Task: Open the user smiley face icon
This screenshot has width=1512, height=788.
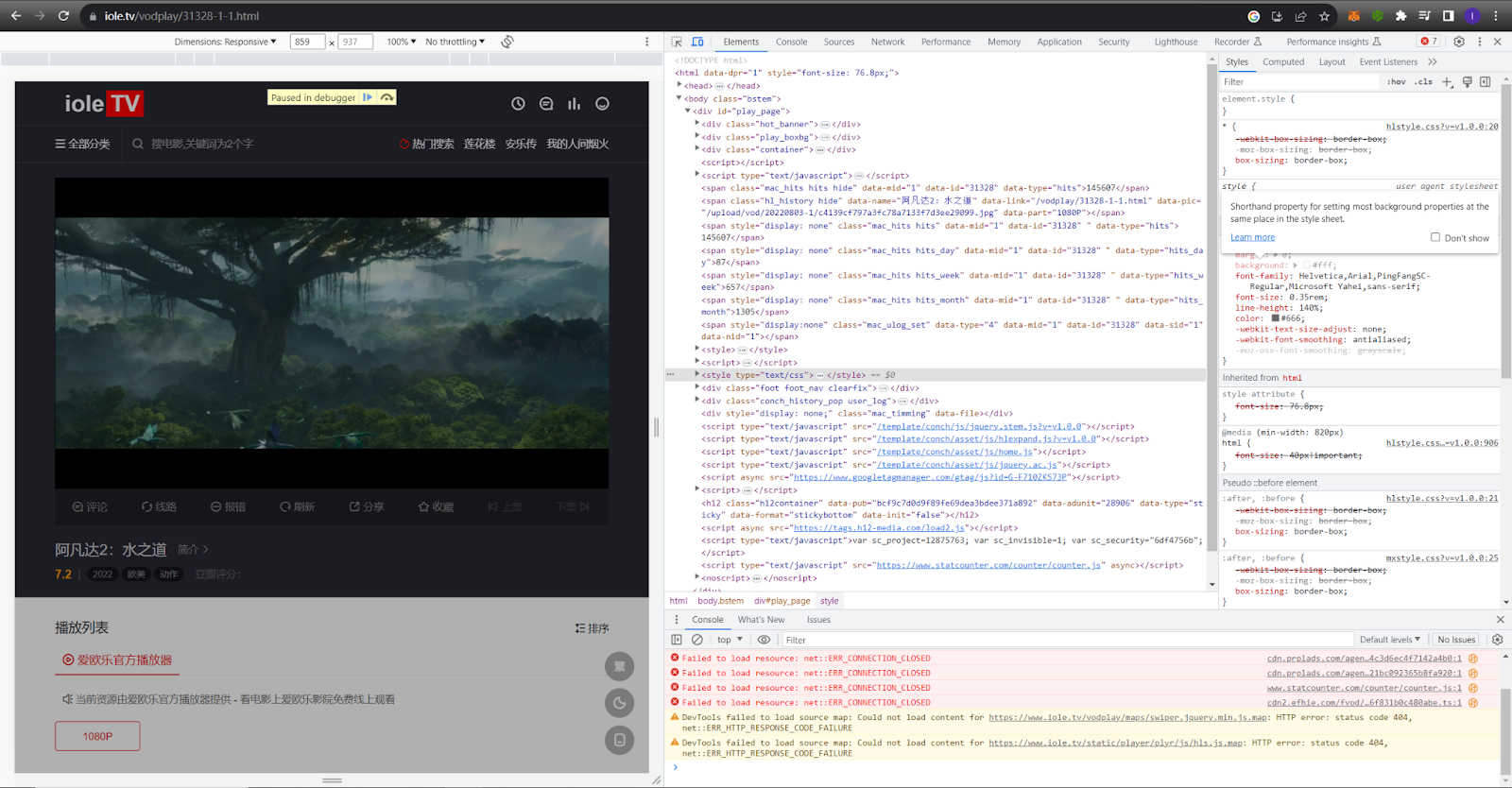Action: point(602,104)
